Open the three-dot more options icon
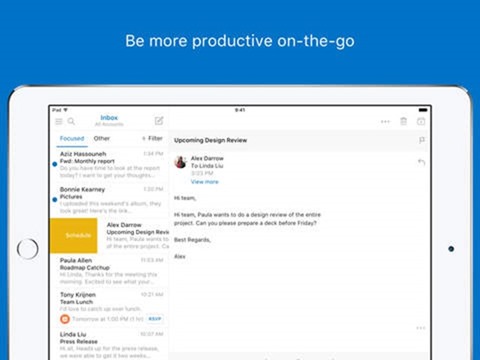This screenshot has height=360, width=480. point(385,122)
